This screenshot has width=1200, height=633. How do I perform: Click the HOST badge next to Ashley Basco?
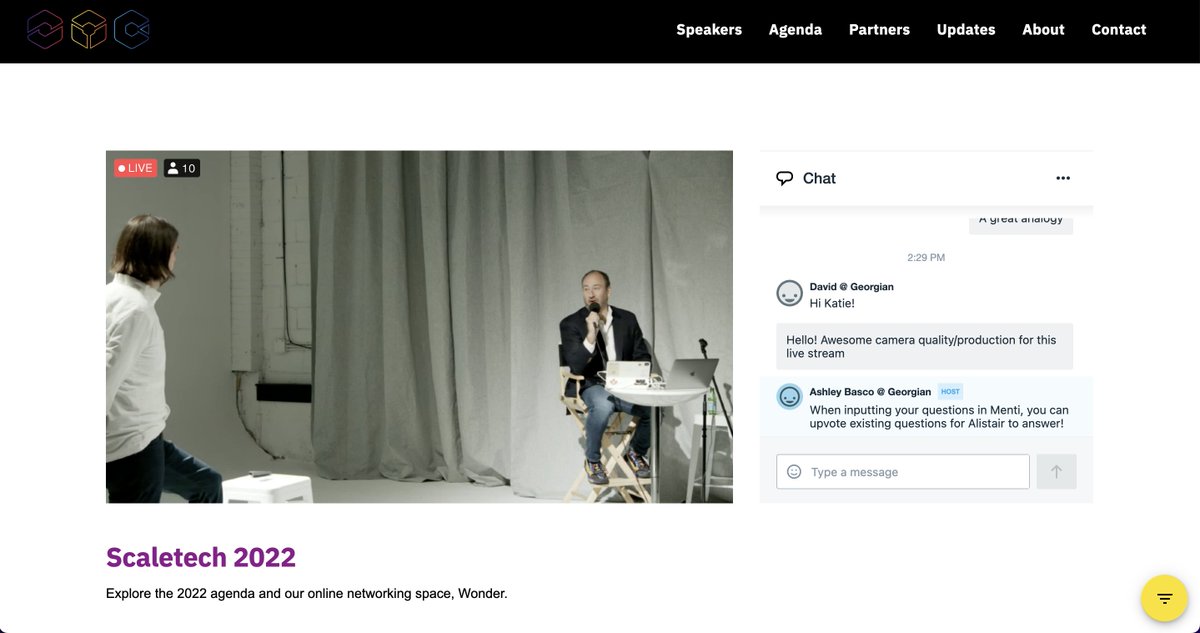950,392
